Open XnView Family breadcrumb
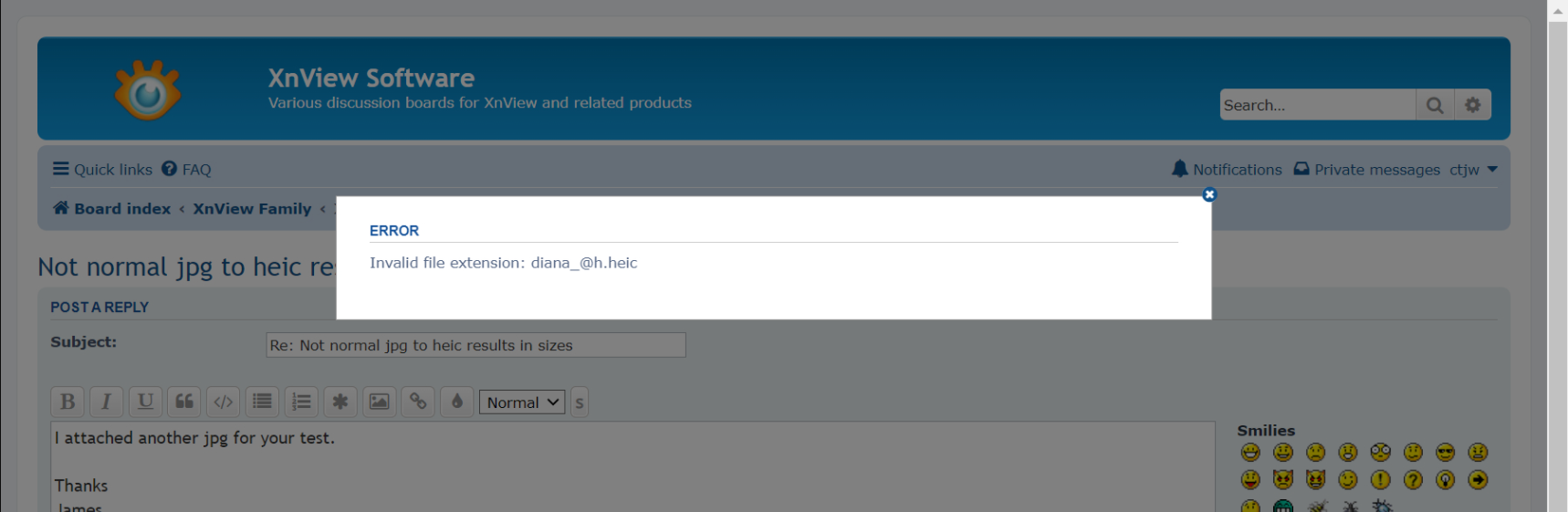The width and height of the screenshot is (1568, 512). pyautogui.click(x=252, y=208)
